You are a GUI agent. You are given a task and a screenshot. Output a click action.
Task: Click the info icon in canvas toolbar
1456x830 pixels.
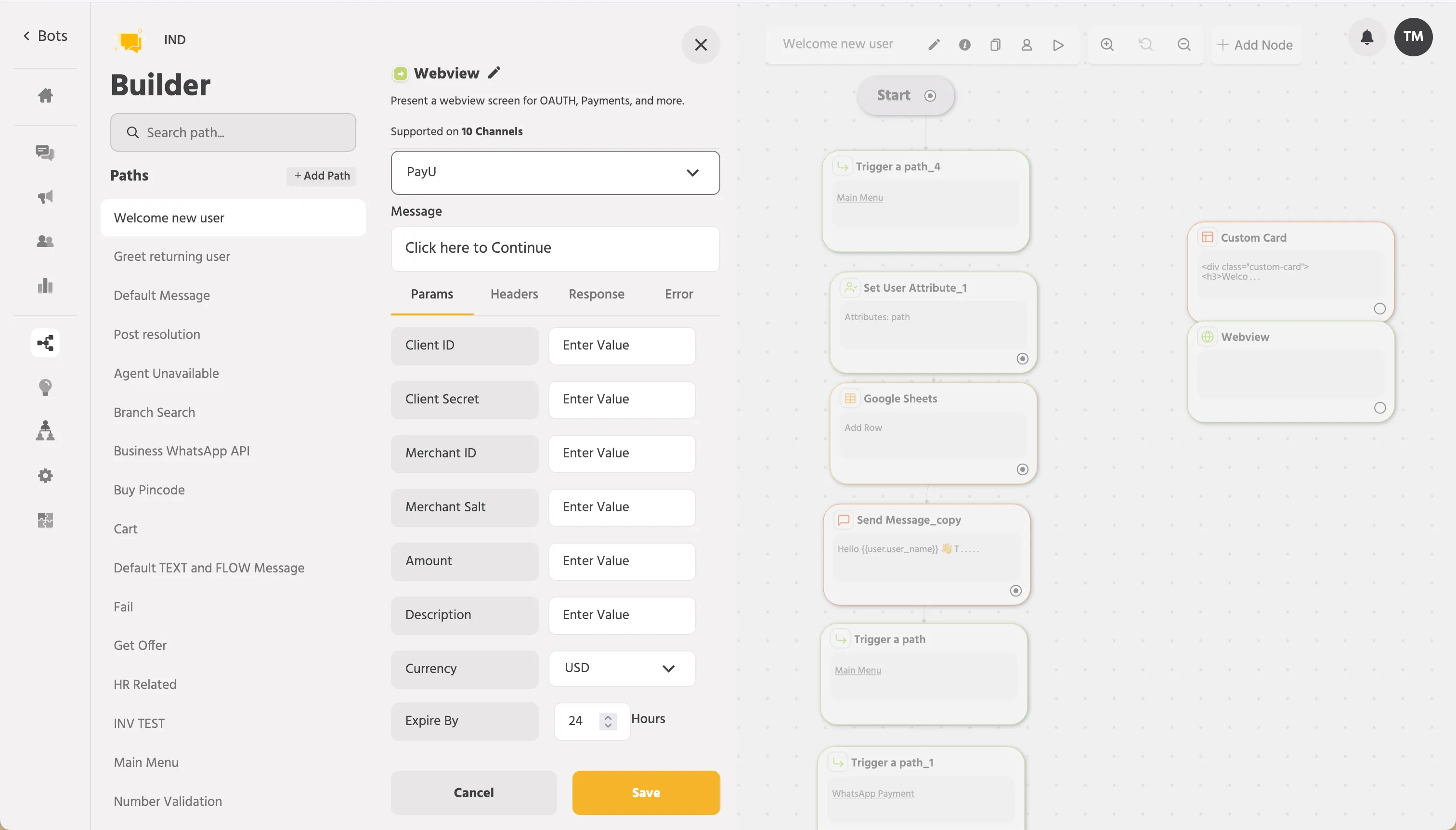964,44
